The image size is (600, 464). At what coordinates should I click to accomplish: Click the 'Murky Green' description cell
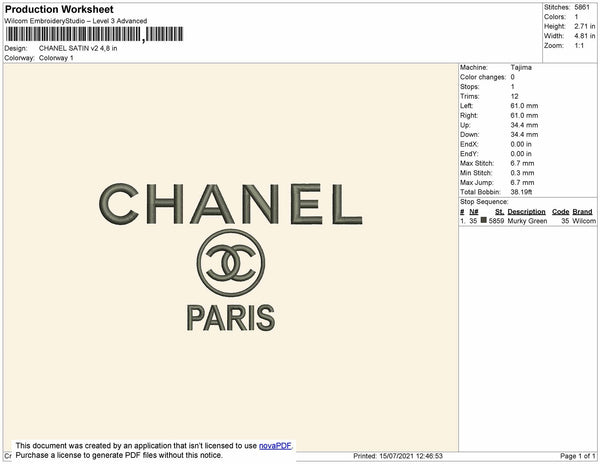click(x=527, y=221)
